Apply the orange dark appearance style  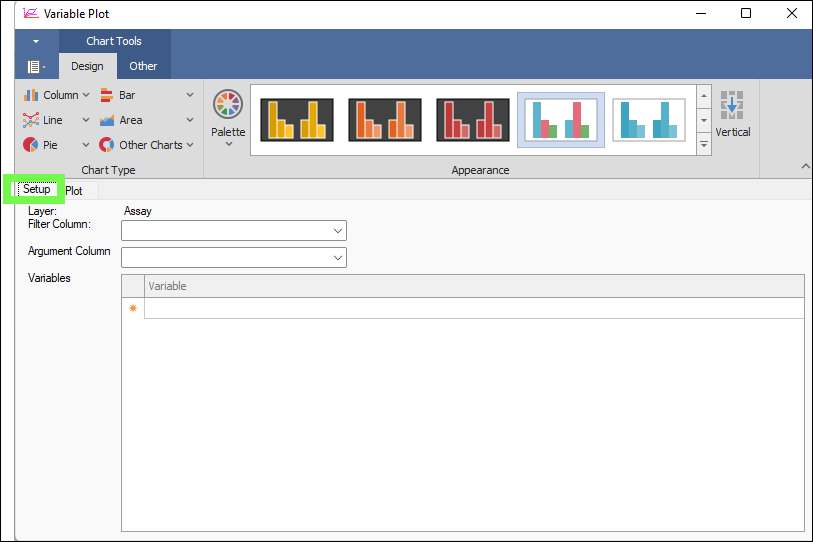click(385, 120)
